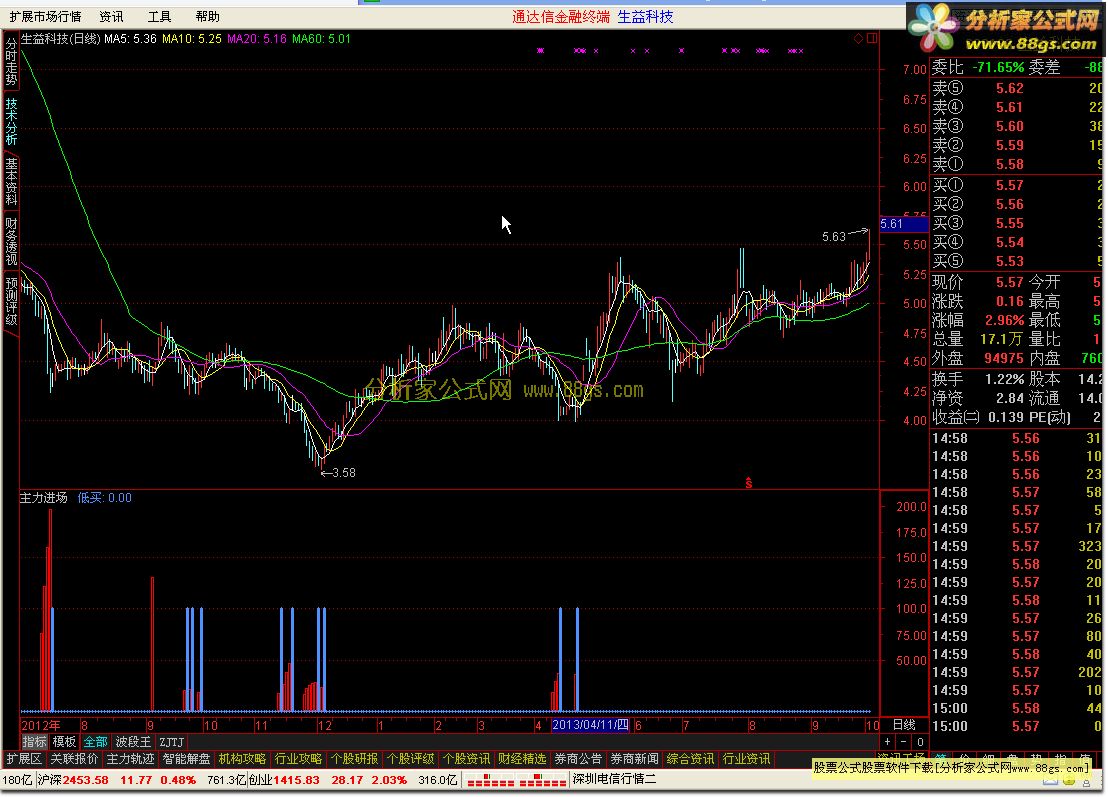
Task: Click the 5.63 high price annotation
Action: (834, 237)
